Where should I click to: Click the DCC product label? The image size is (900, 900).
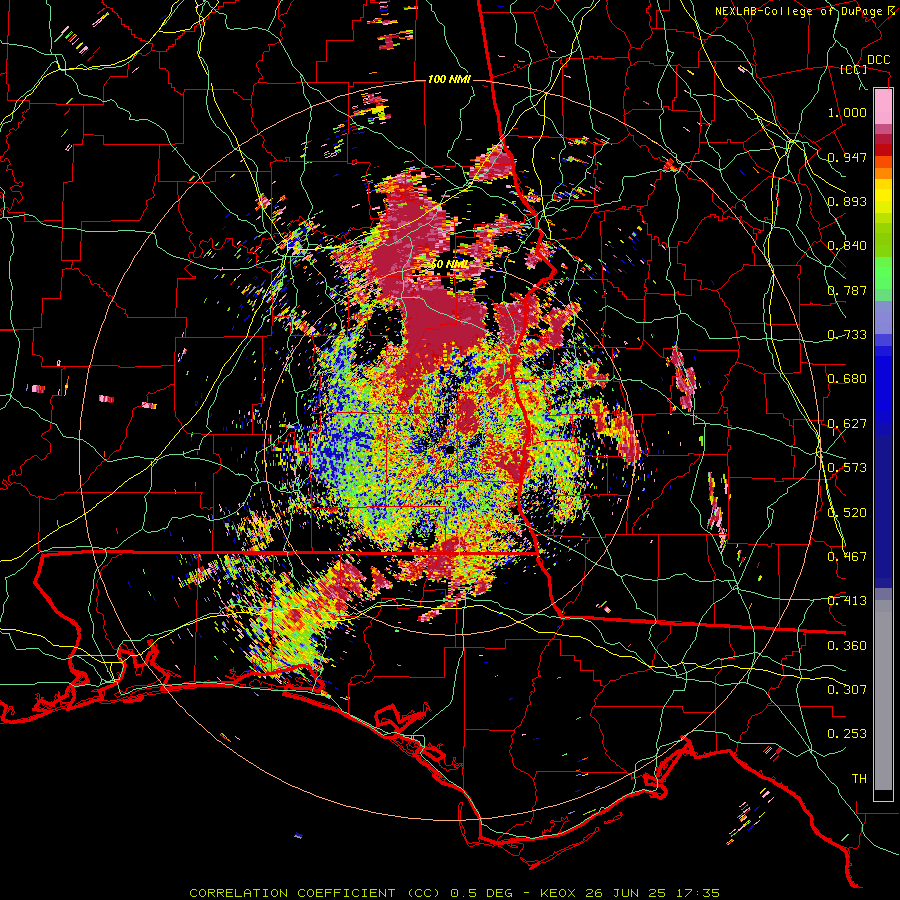pos(878,60)
